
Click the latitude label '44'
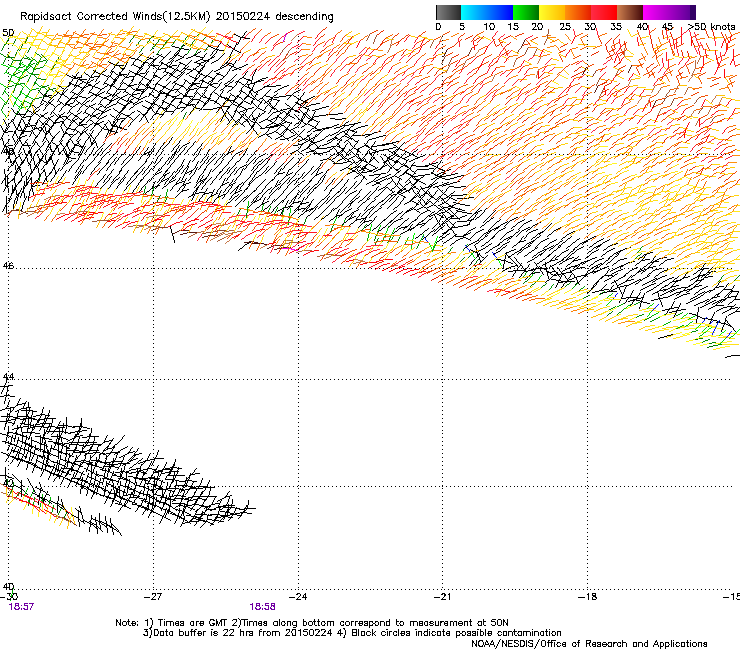pyautogui.click(x=8, y=377)
